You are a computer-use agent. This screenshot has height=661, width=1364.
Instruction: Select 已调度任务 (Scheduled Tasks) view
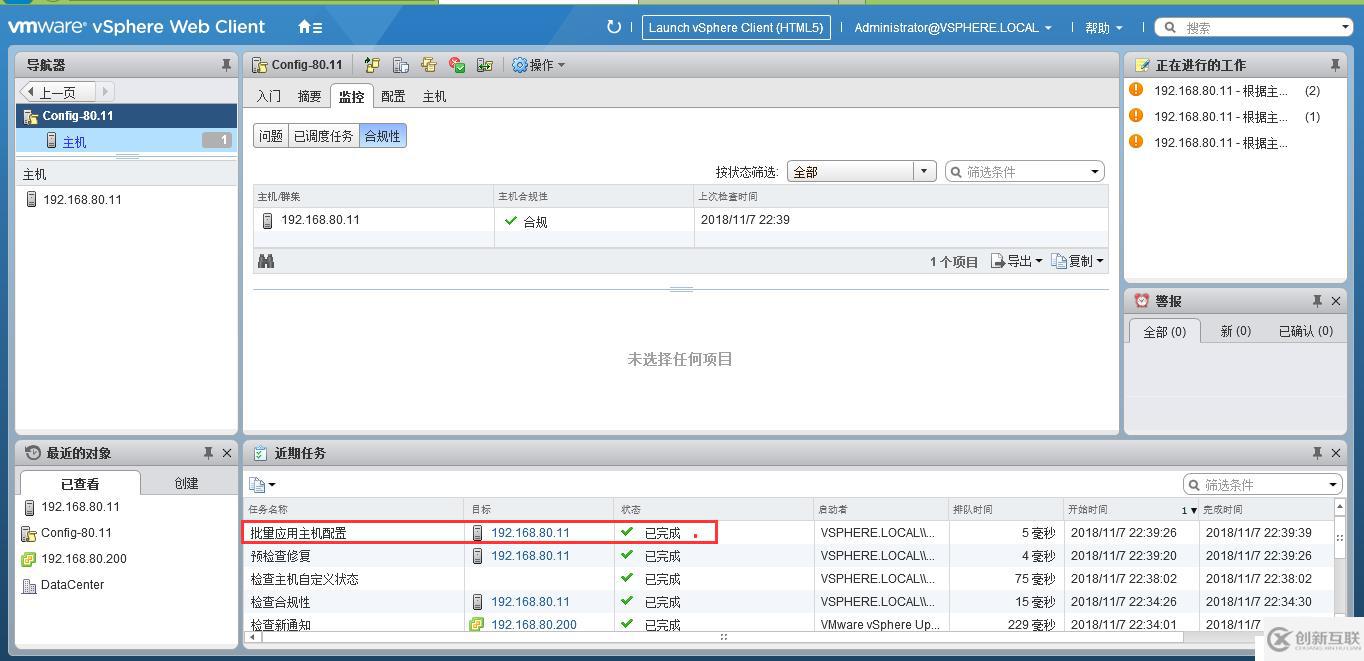tap(323, 136)
